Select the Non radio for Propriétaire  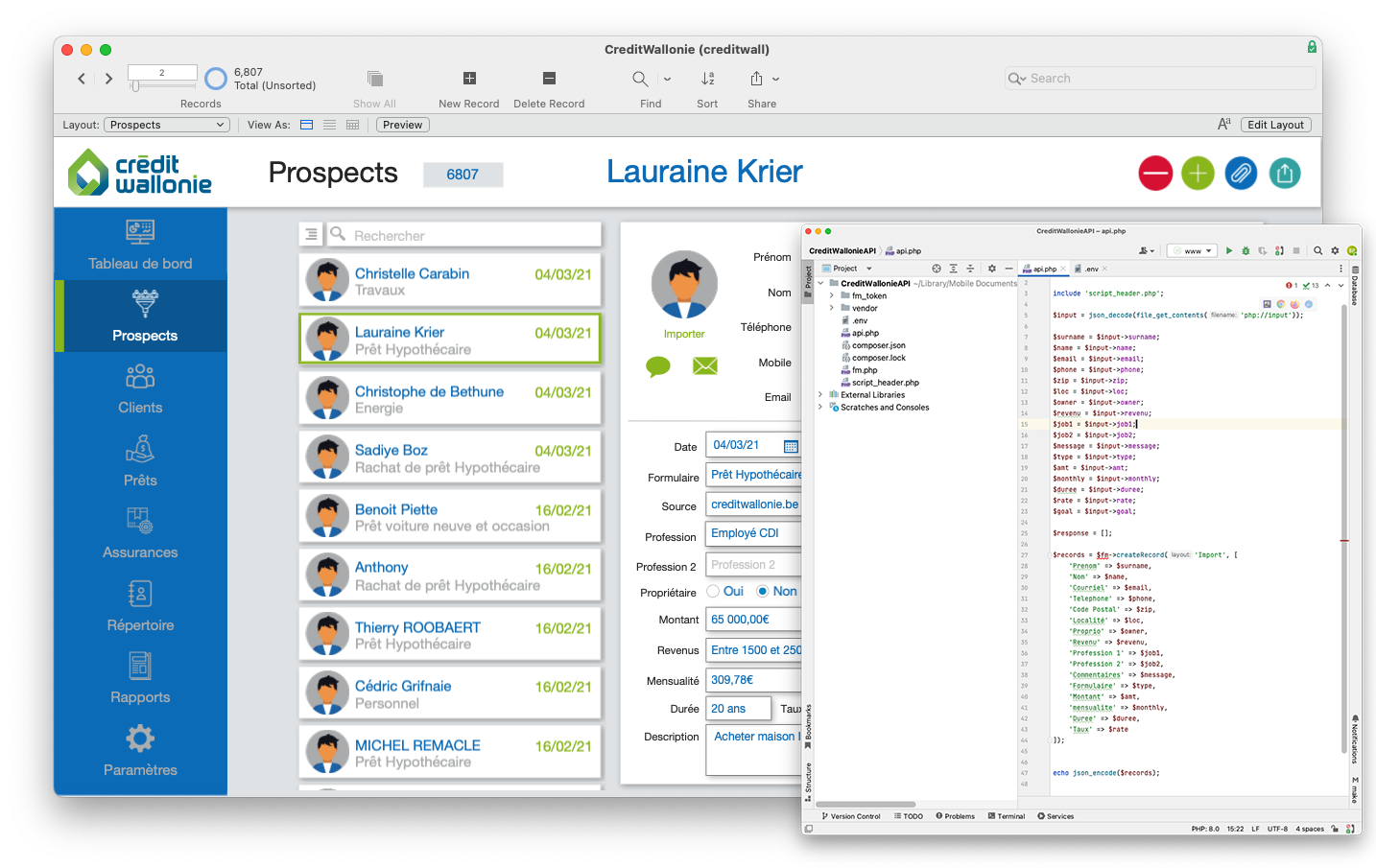click(763, 591)
